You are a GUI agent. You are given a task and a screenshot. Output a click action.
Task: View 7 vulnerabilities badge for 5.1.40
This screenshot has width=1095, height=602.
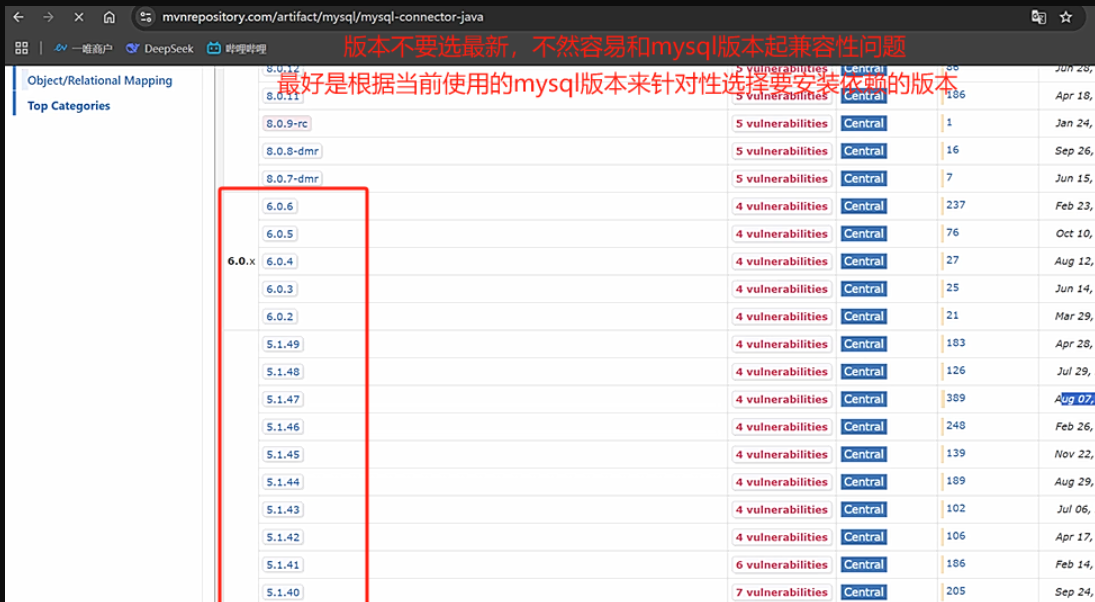click(781, 592)
